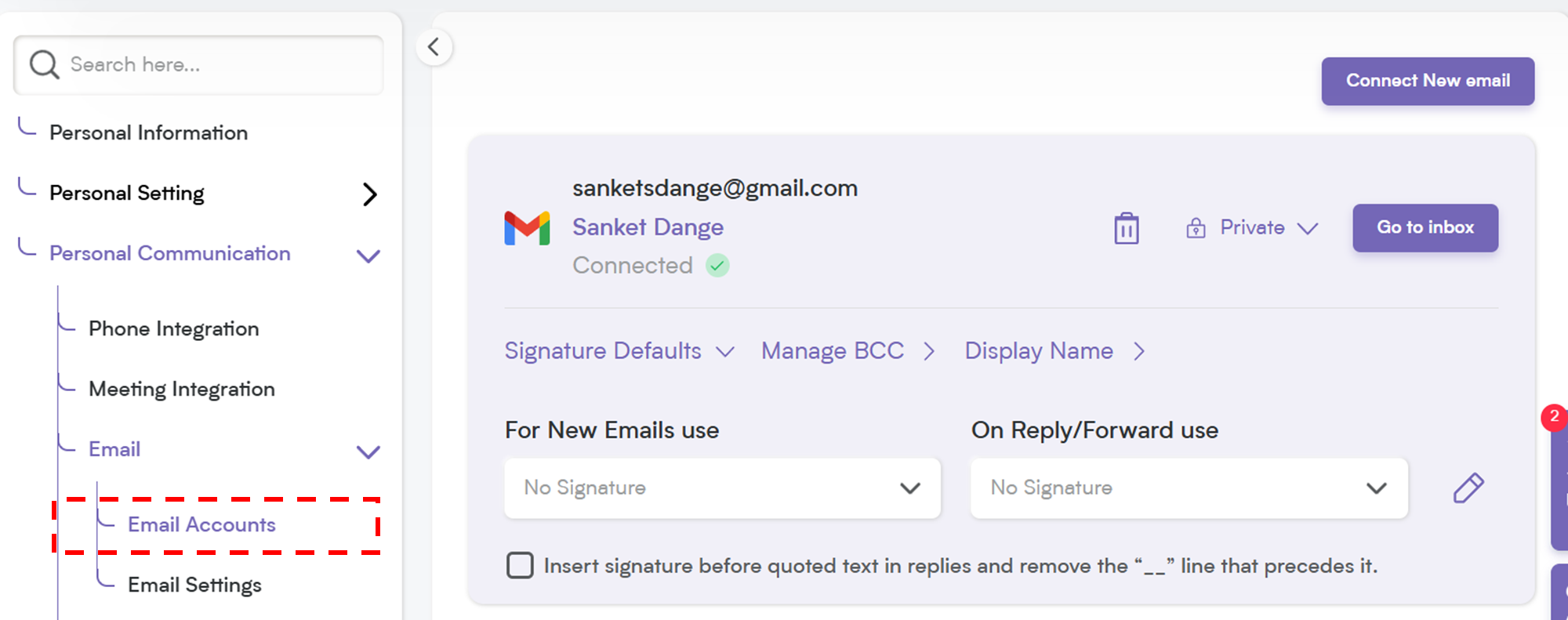The image size is (1568, 620).
Task: Click the Connect New email button
Action: click(x=1428, y=81)
